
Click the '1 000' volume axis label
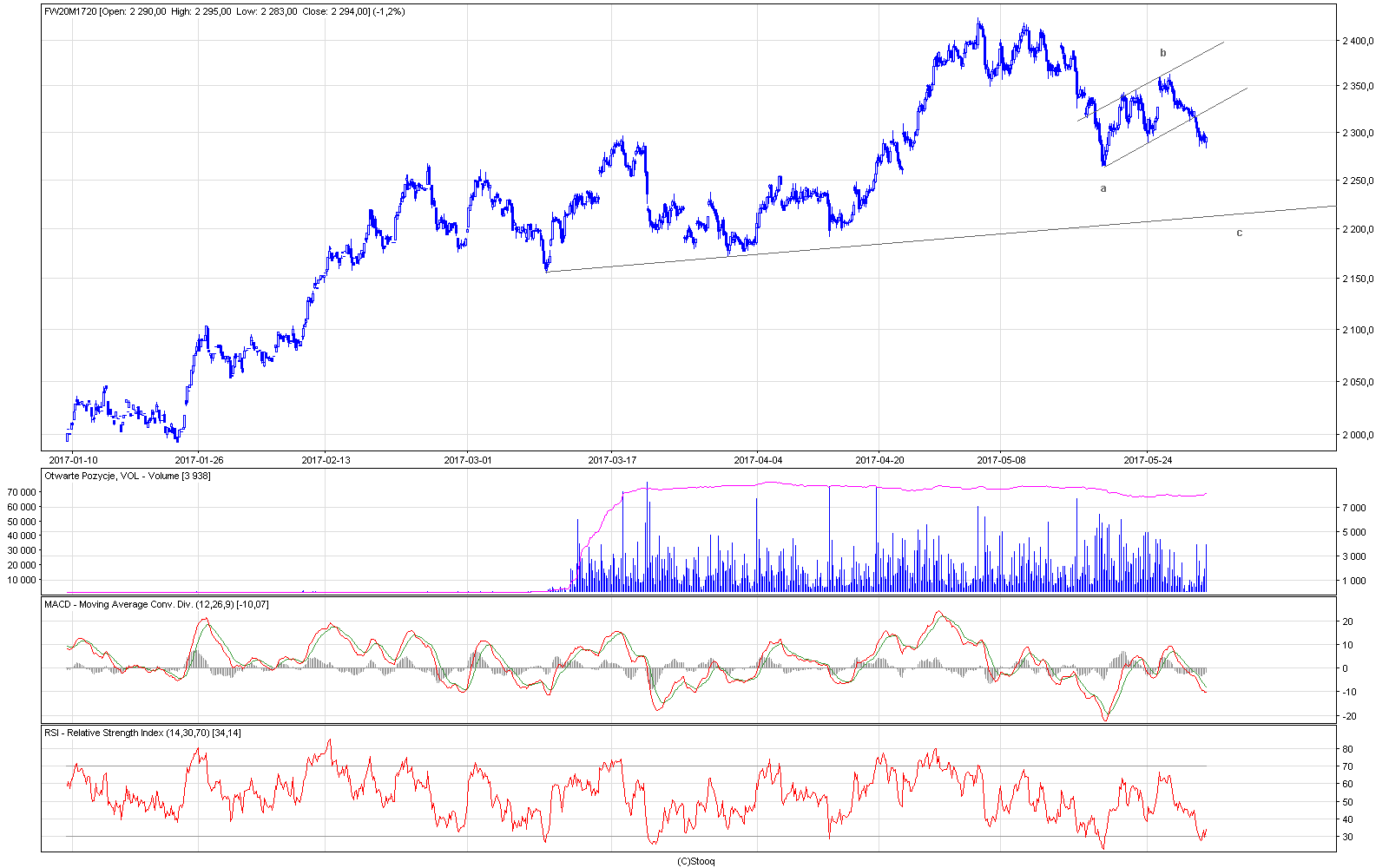point(1355,581)
